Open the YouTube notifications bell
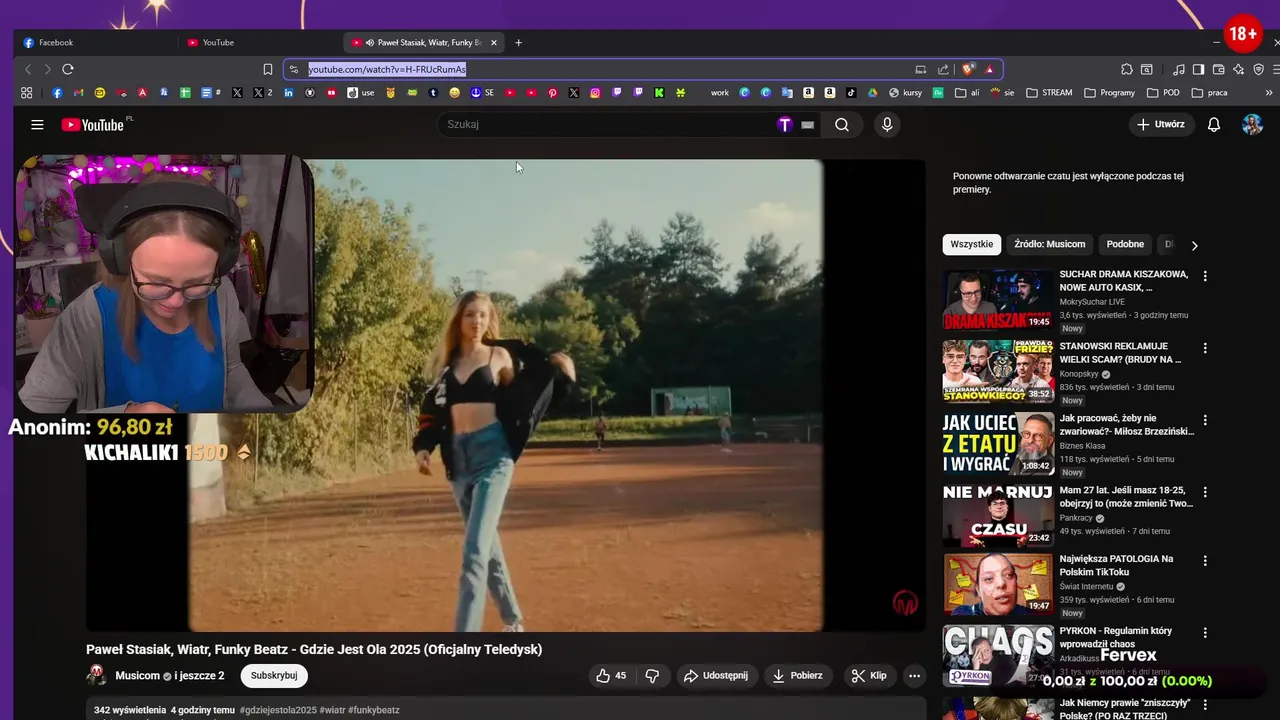1280x720 pixels. point(1214,125)
